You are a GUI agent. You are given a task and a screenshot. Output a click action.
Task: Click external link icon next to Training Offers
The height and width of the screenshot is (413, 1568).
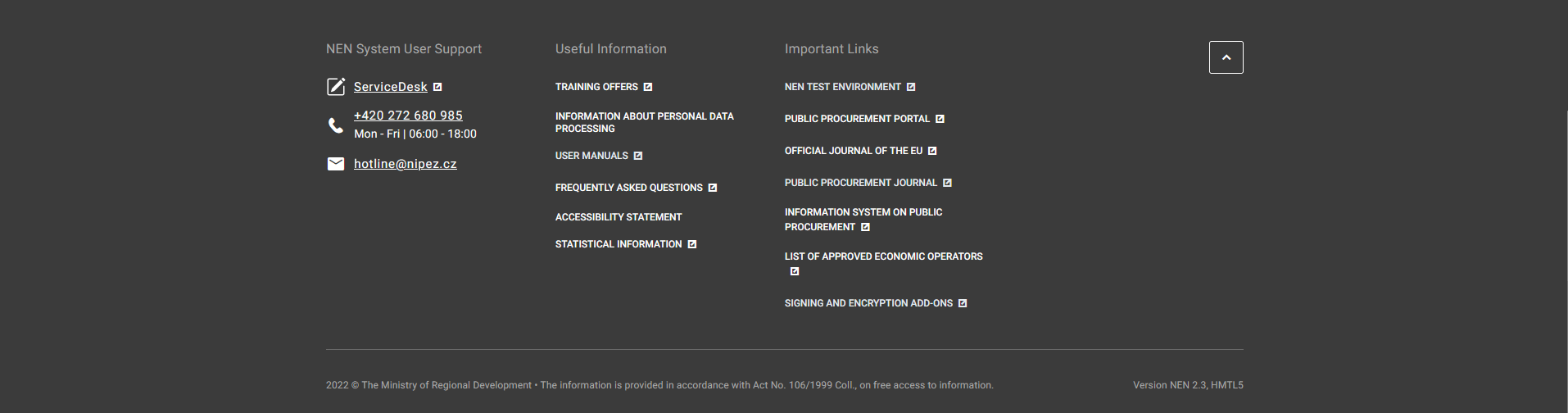(x=648, y=87)
